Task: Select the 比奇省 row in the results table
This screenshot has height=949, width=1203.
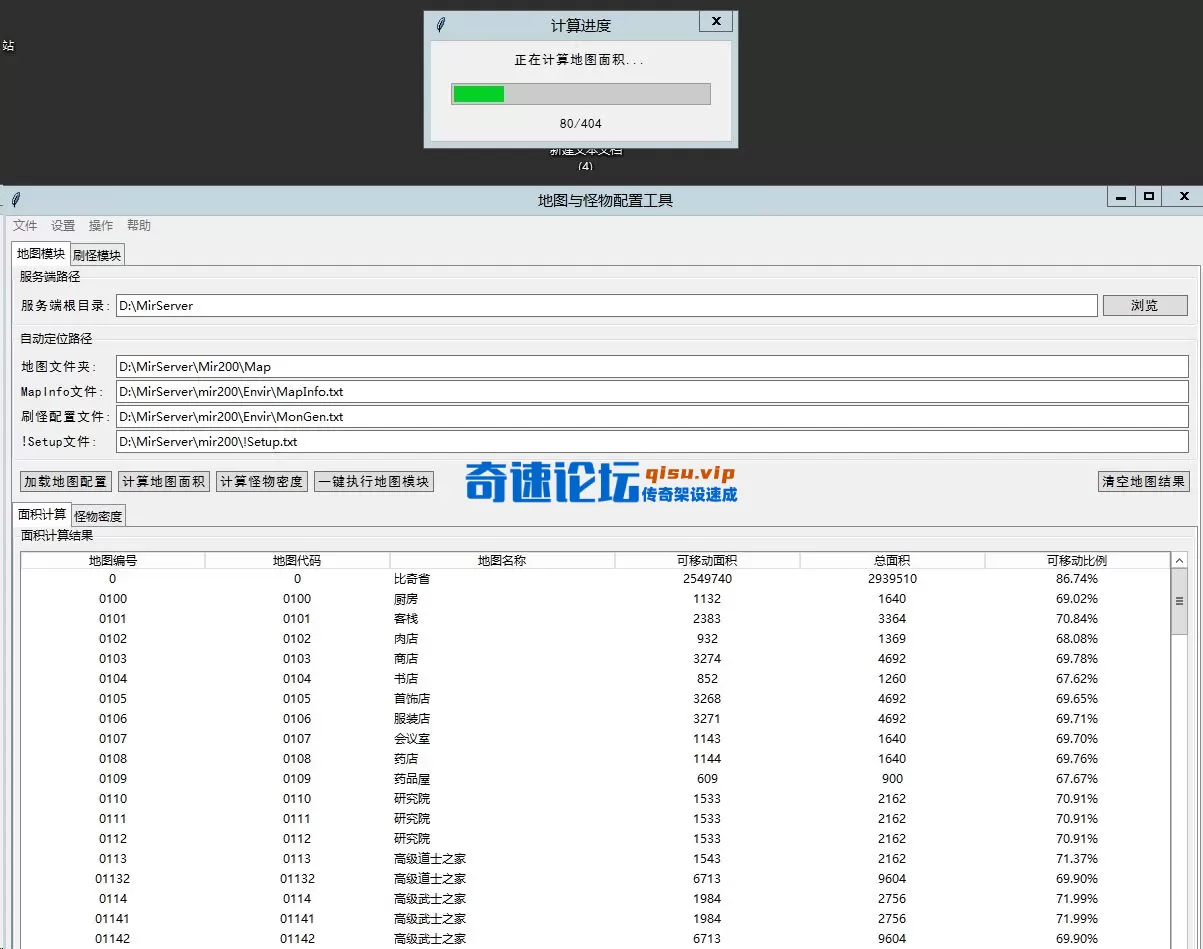Action: (x=500, y=578)
